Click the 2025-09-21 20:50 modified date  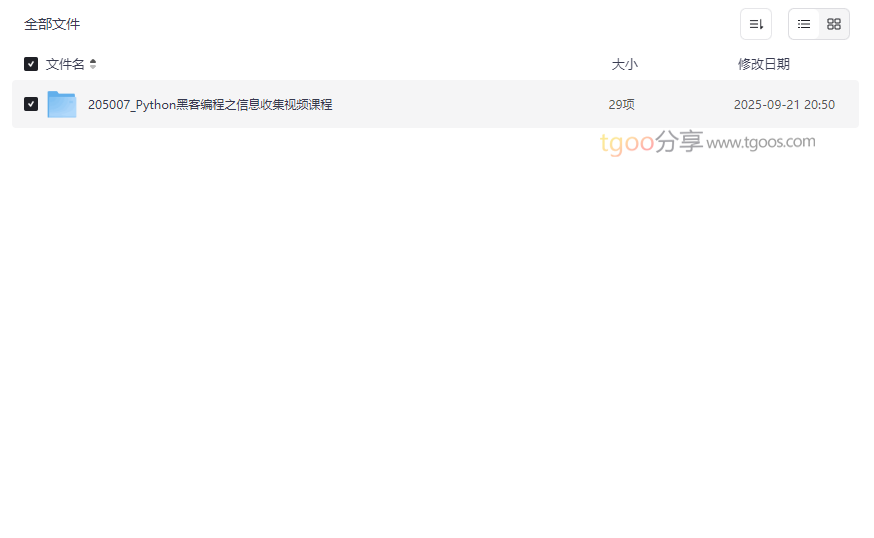tap(784, 104)
